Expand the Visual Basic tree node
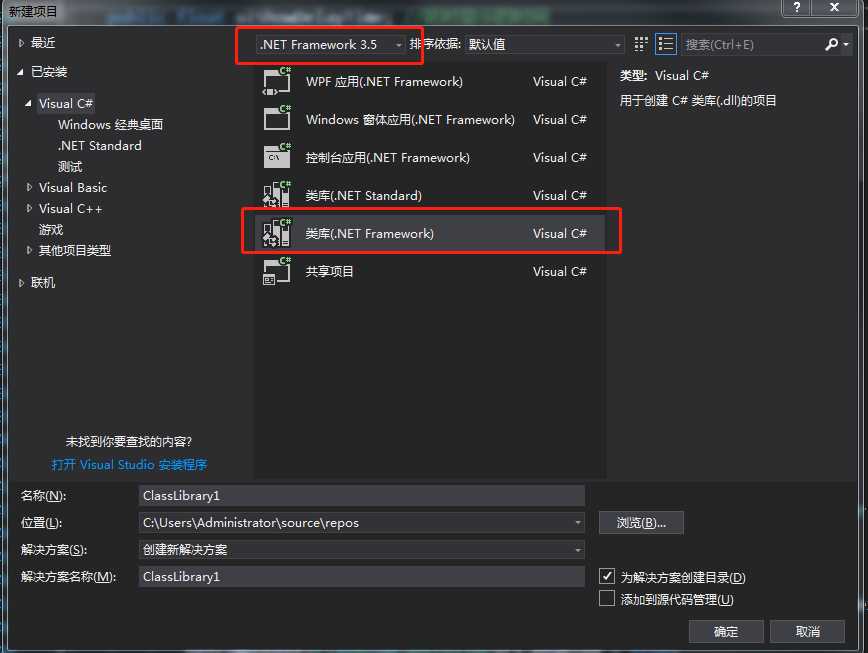This screenshot has width=868, height=653. coord(29,188)
